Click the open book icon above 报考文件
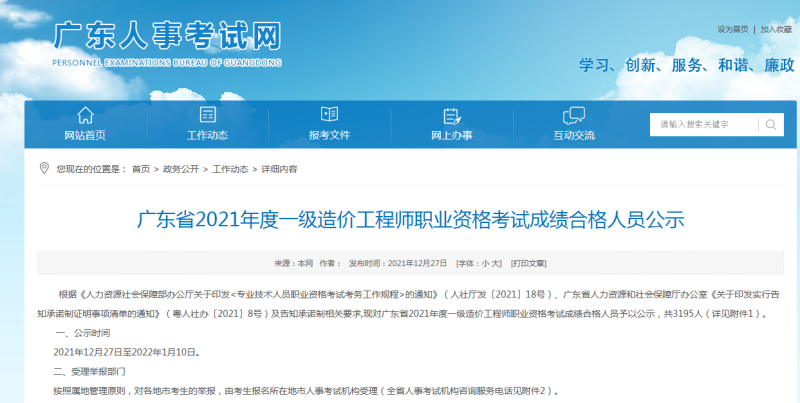The image size is (800, 403). [x=329, y=114]
